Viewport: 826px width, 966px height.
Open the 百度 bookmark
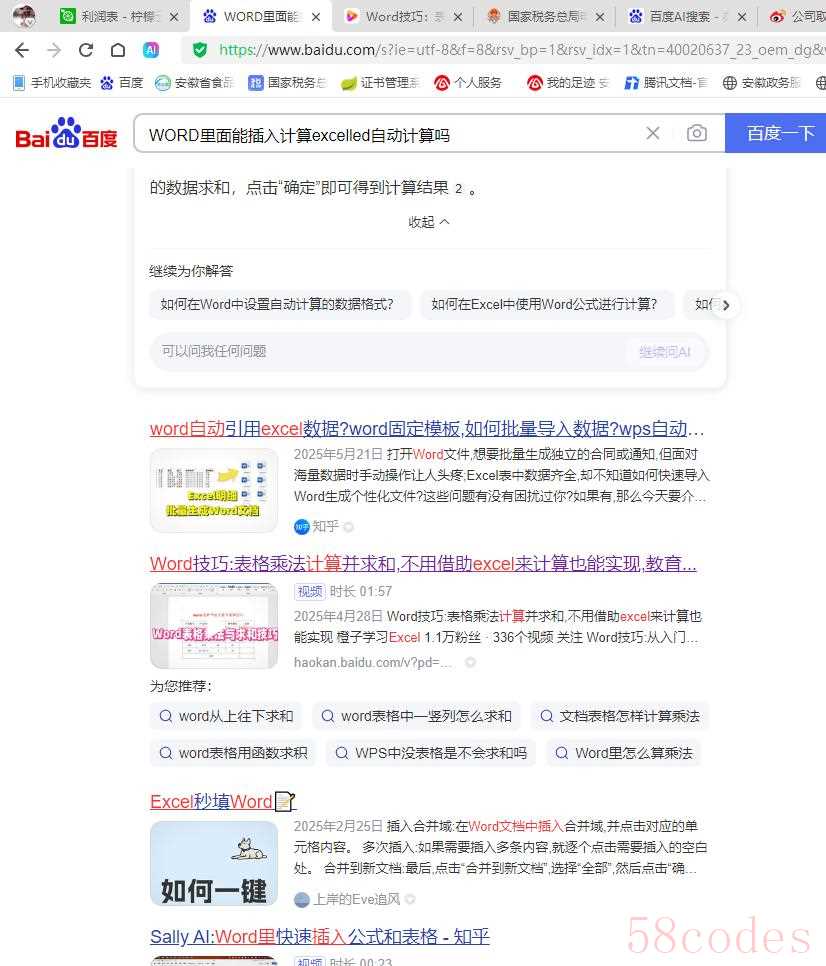pyautogui.click(x=122, y=83)
